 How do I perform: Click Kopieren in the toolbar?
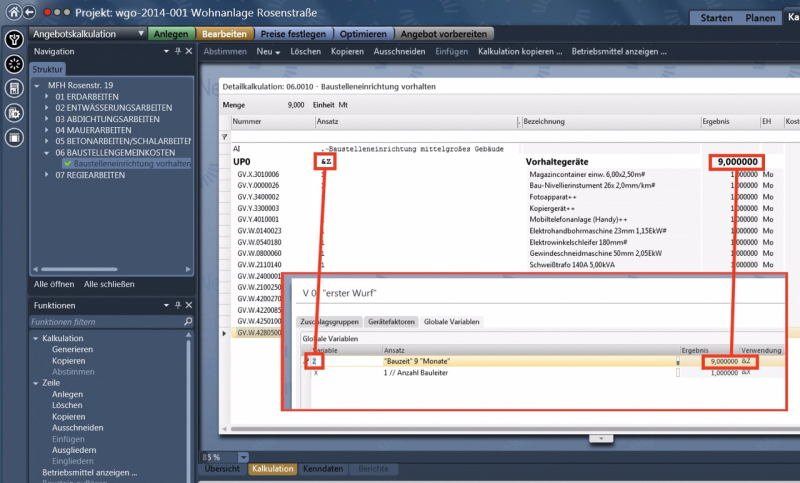coord(347,52)
